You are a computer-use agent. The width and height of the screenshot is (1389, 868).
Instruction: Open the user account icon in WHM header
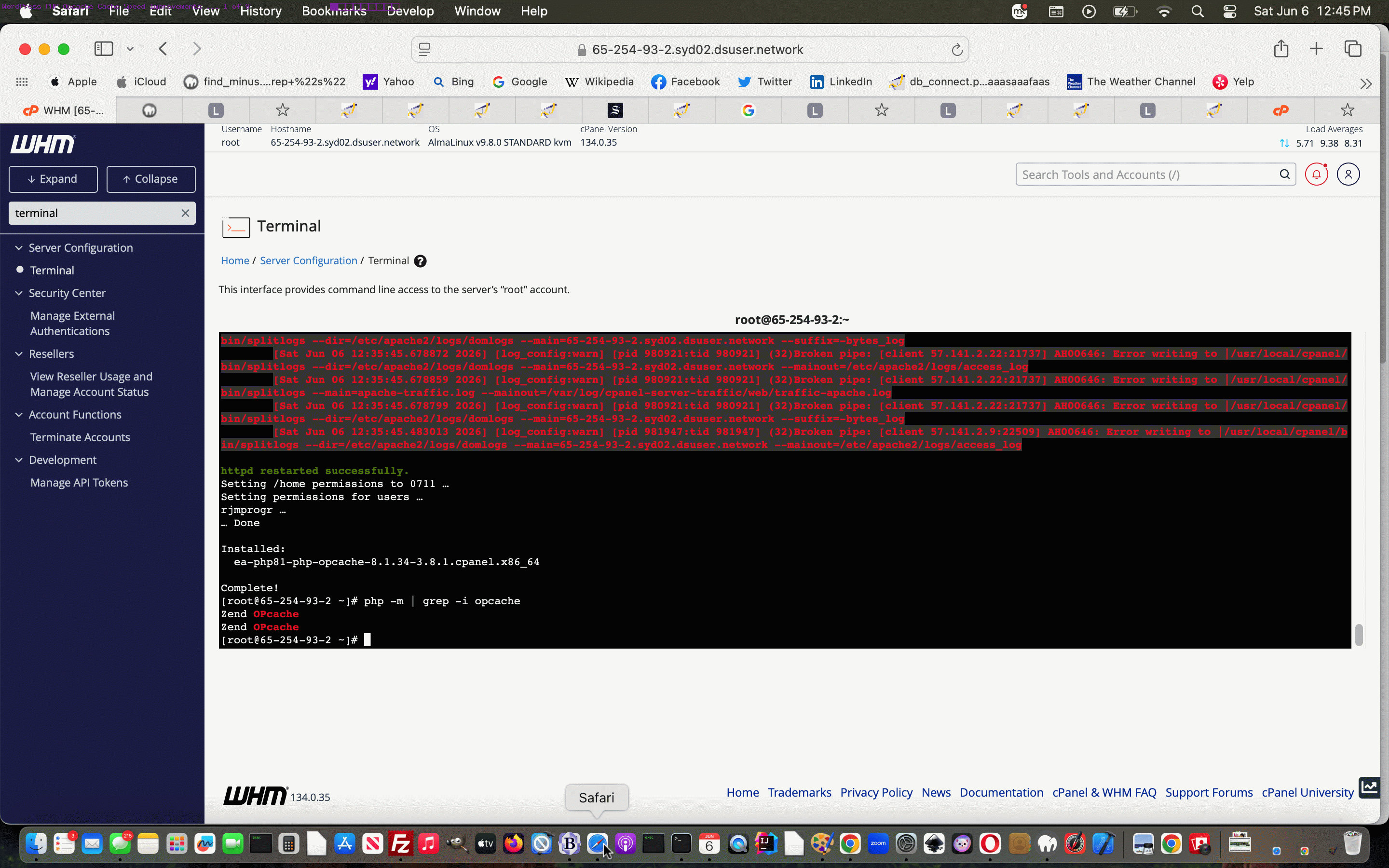(x=1348, y=174)
